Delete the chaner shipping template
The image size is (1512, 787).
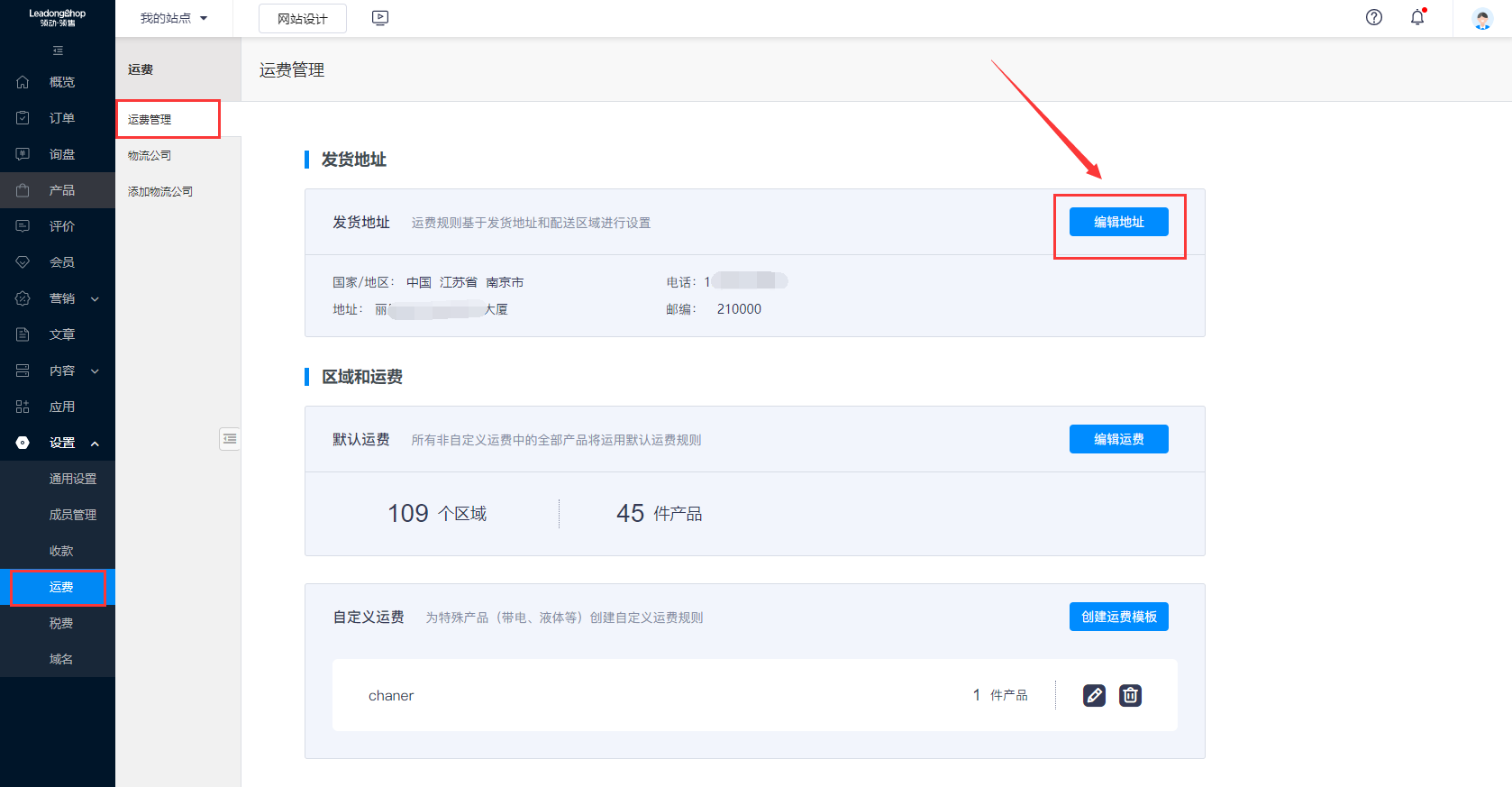tap(1130, 695)
